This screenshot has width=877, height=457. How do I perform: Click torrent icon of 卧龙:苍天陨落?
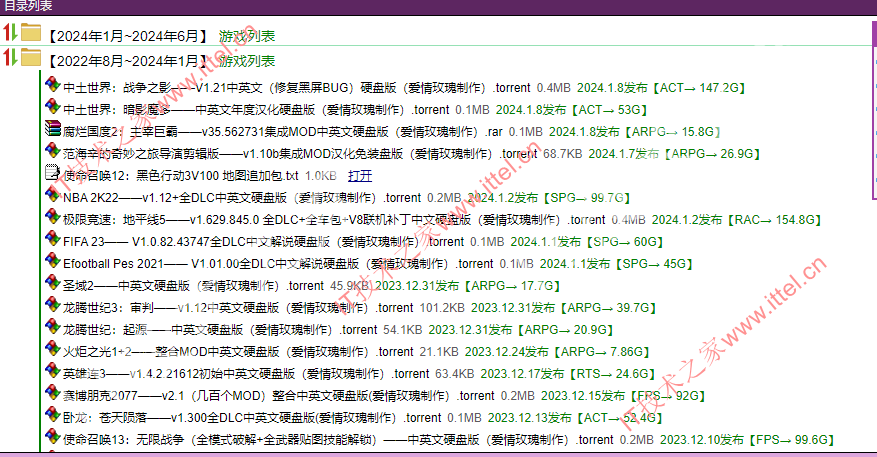tap(53, 414)
